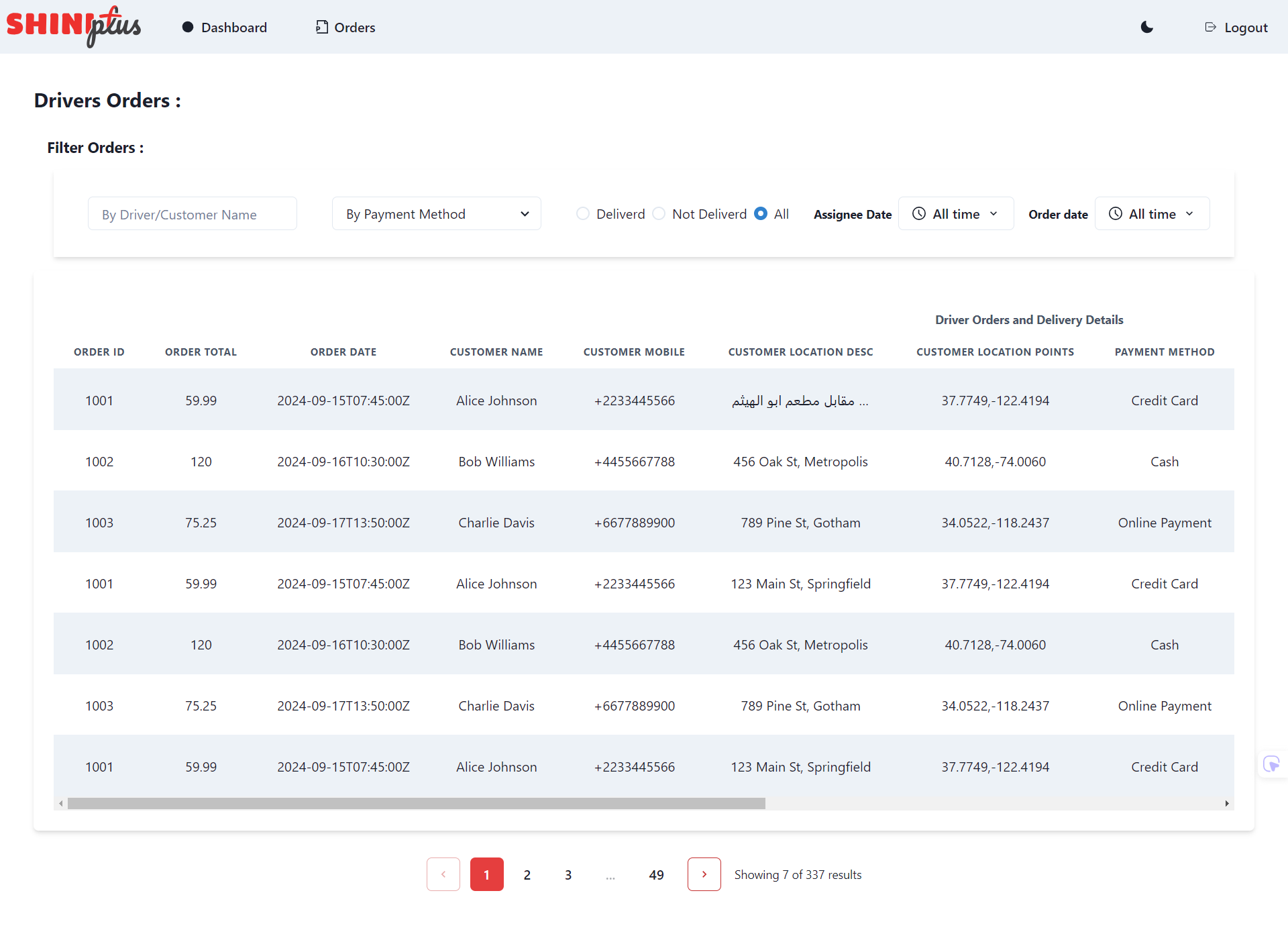Click the table horizontal scrollbar

coord(416,803)
